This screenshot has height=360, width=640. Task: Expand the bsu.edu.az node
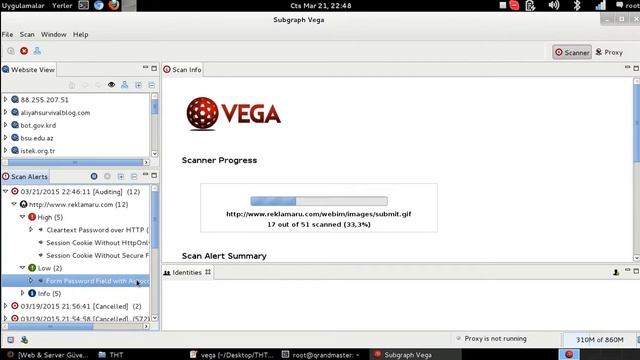point(5,138)
